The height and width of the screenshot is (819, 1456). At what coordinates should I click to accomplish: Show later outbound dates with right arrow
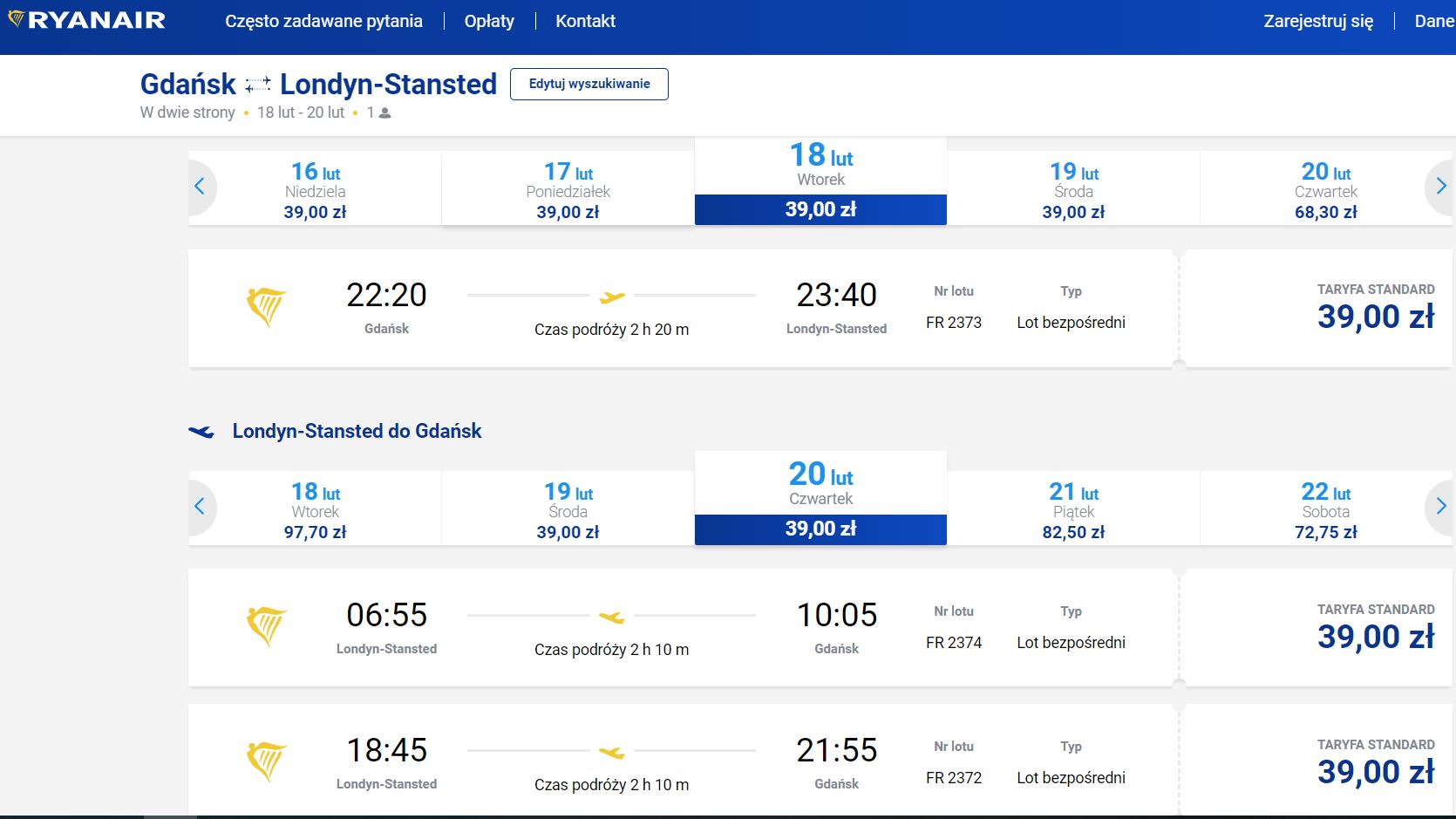pyautogui.click(x=1440, y=187)
